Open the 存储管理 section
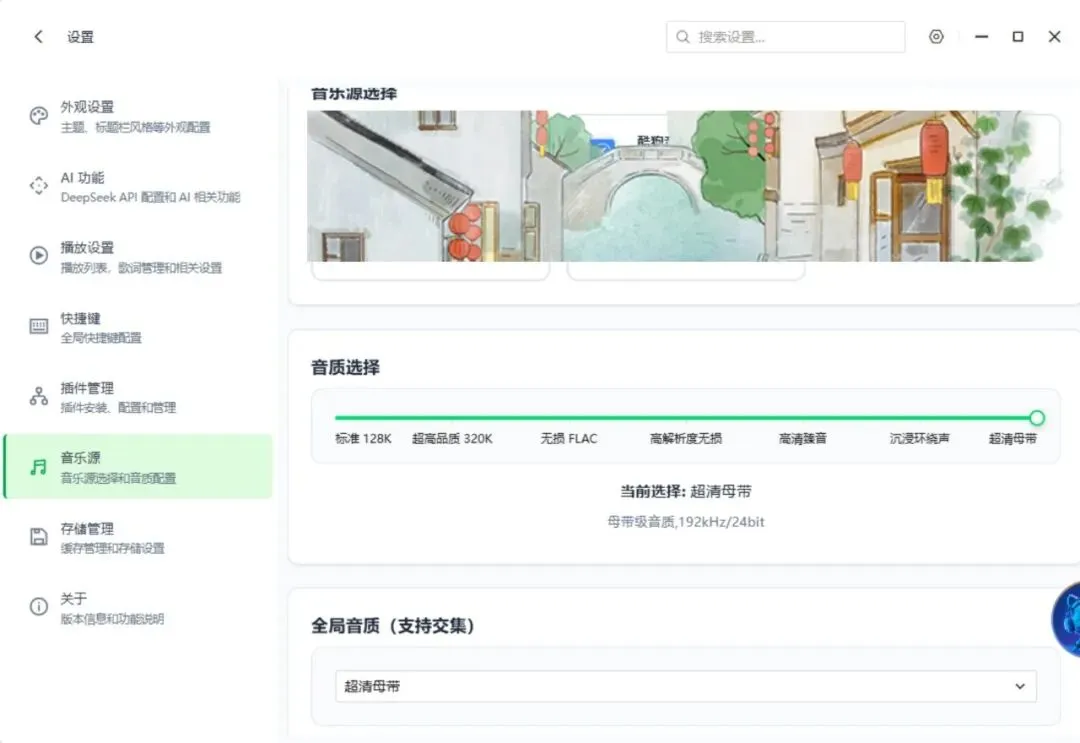Screen dimensions: 1080x743 coord(138,538)
